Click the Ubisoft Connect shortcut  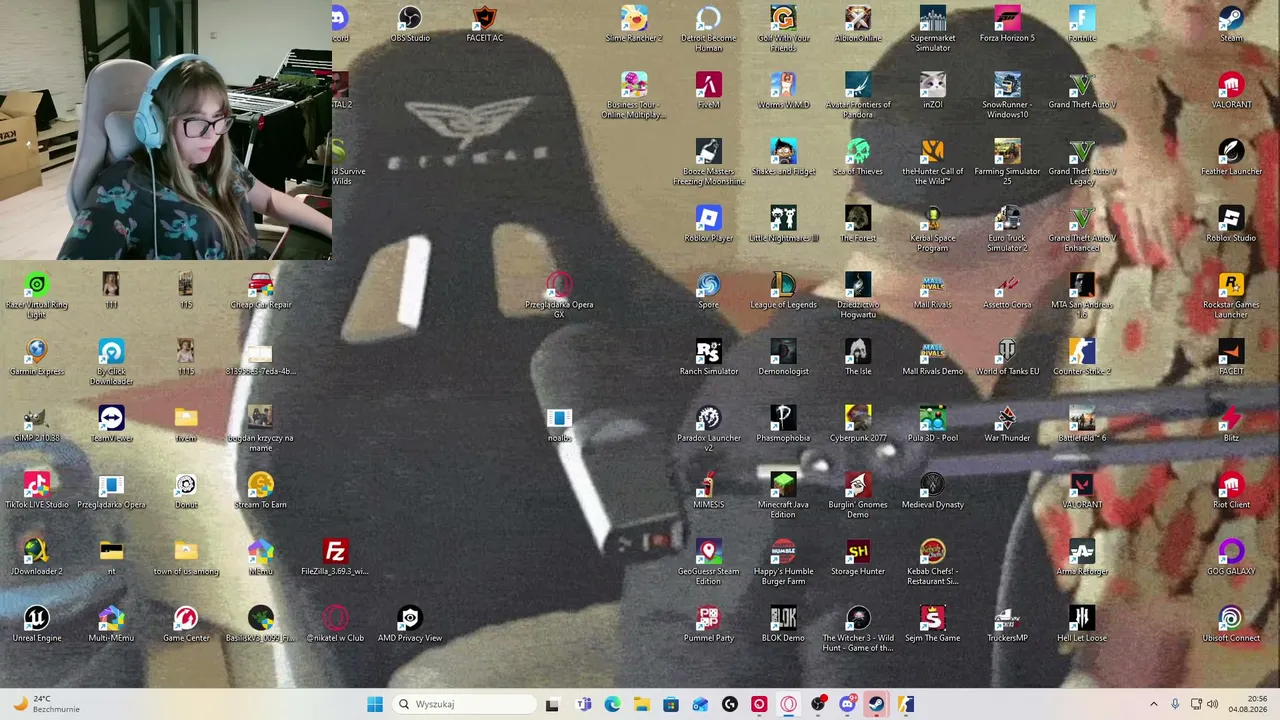point(1231,624)
